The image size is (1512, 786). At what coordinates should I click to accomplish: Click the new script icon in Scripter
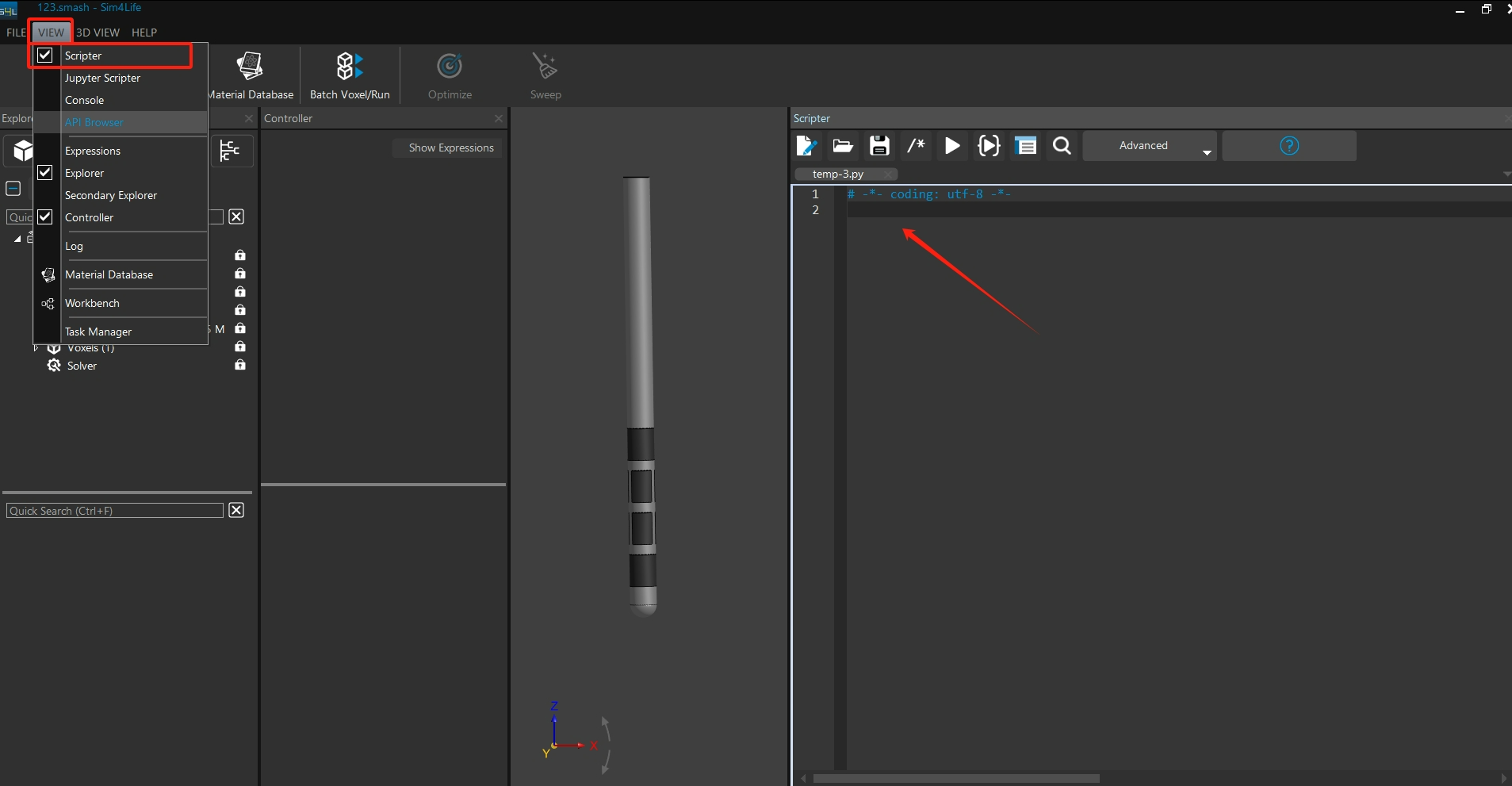coord(806,146)
